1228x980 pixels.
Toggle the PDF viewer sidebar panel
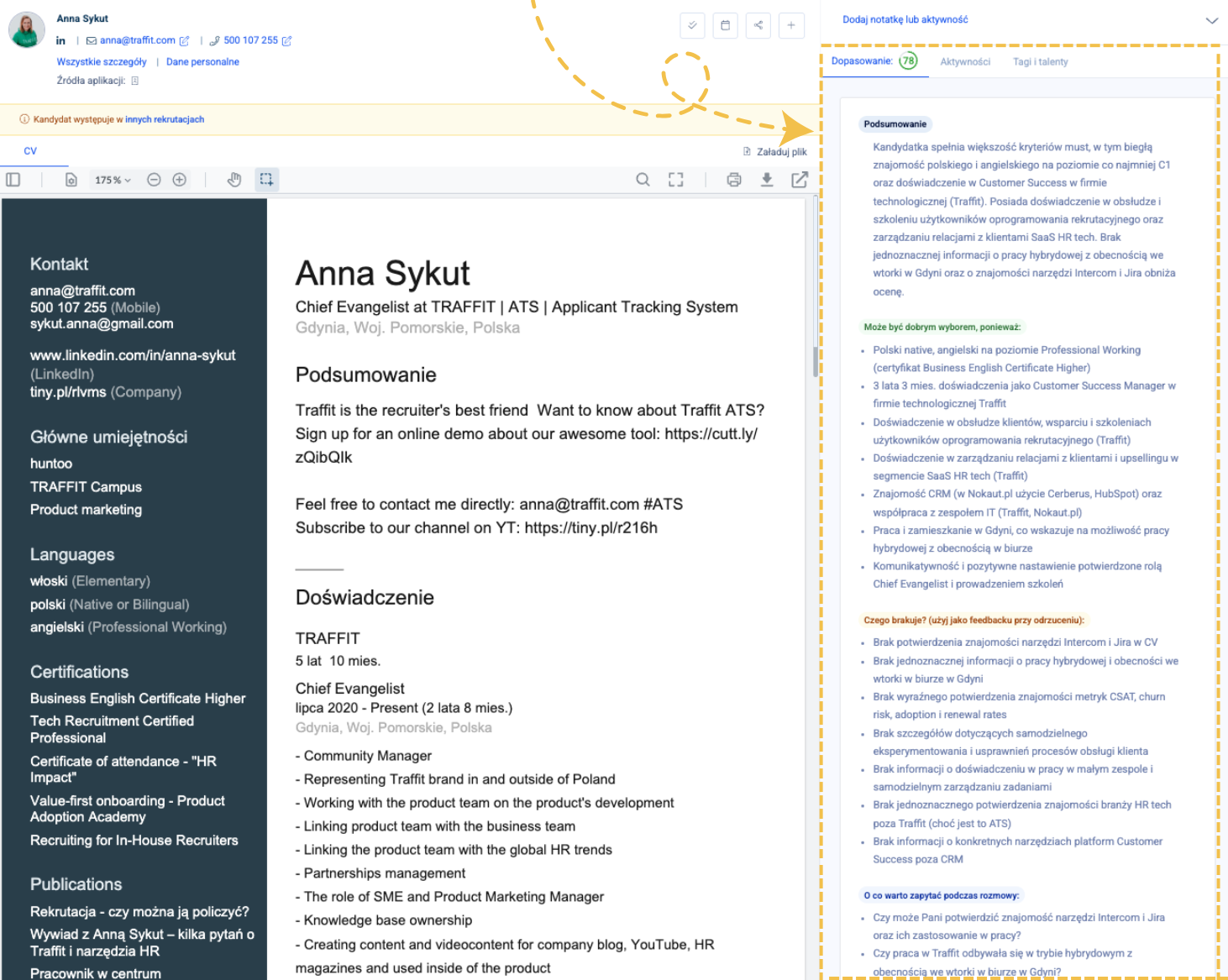tap(13, 180)
